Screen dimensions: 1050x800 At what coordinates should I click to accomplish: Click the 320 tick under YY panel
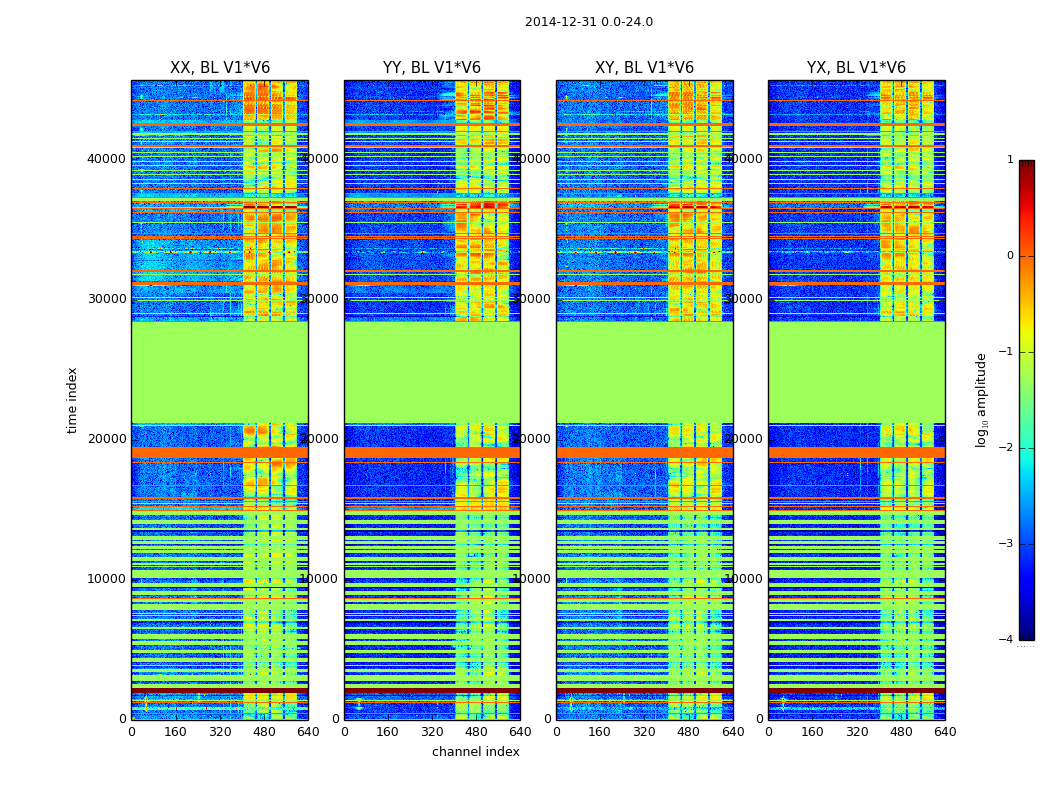tap(432, 732)
